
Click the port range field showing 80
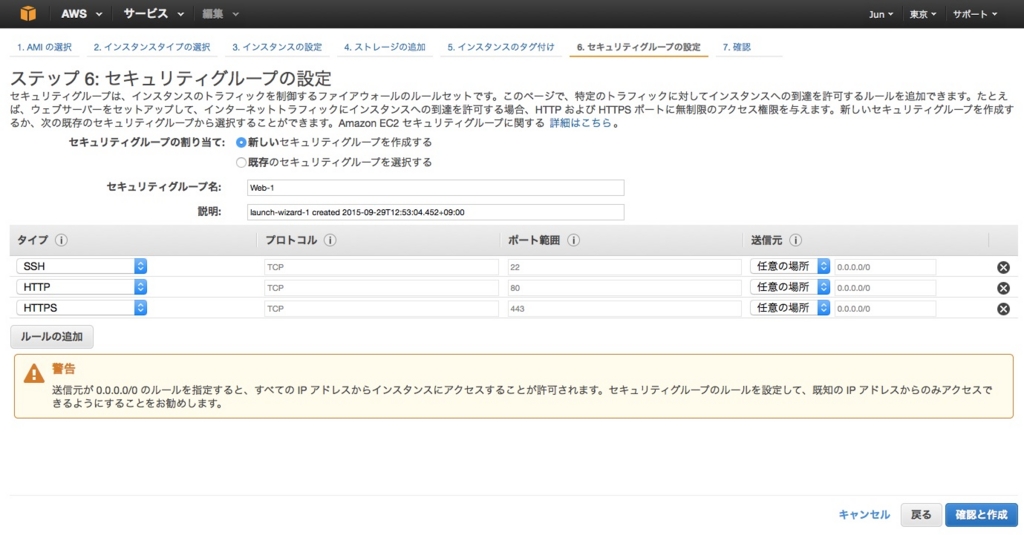tap(624, 288)
